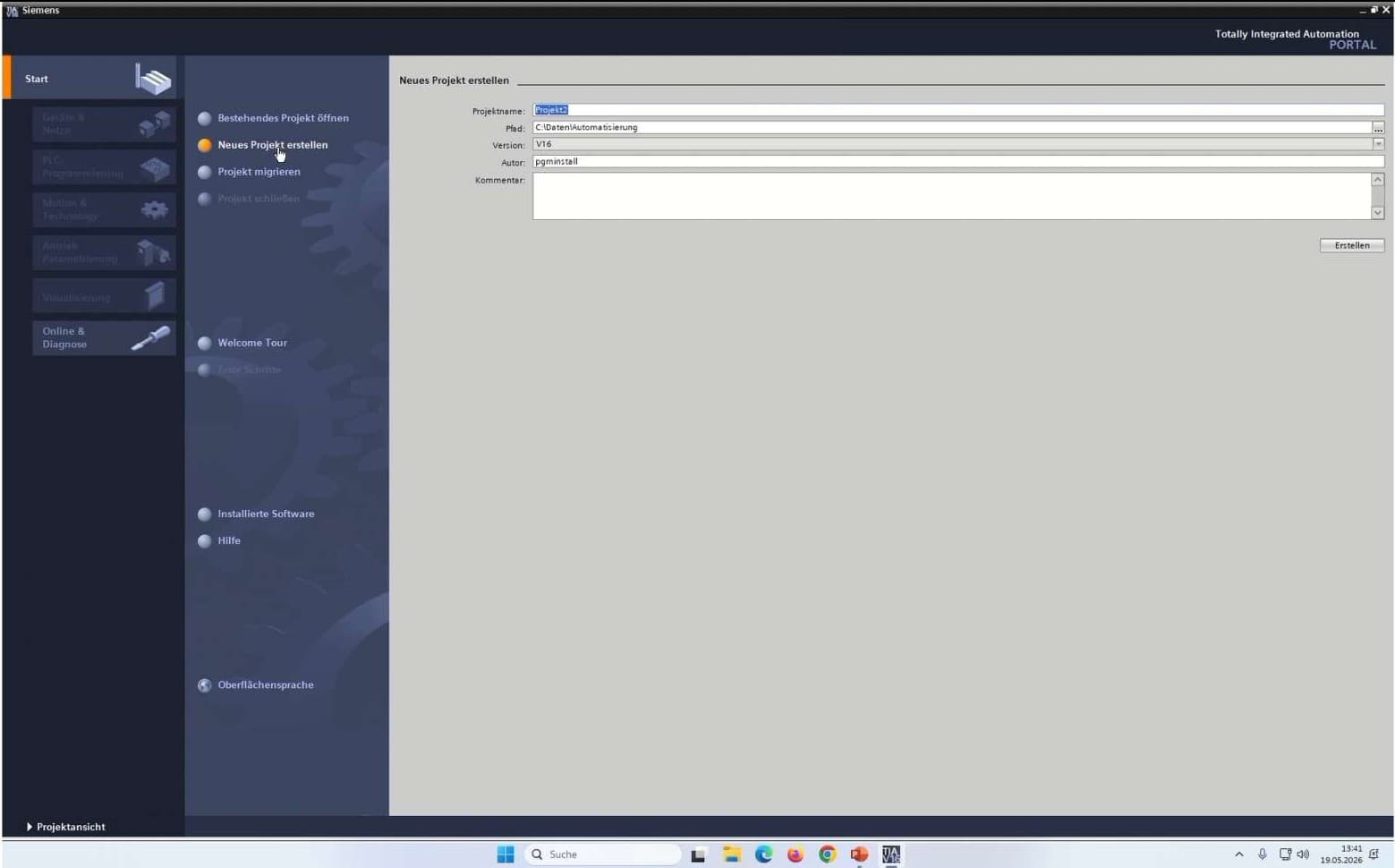1395x868 pixels.
Task: Open the Windows Start menu
Action: point(506,855)
